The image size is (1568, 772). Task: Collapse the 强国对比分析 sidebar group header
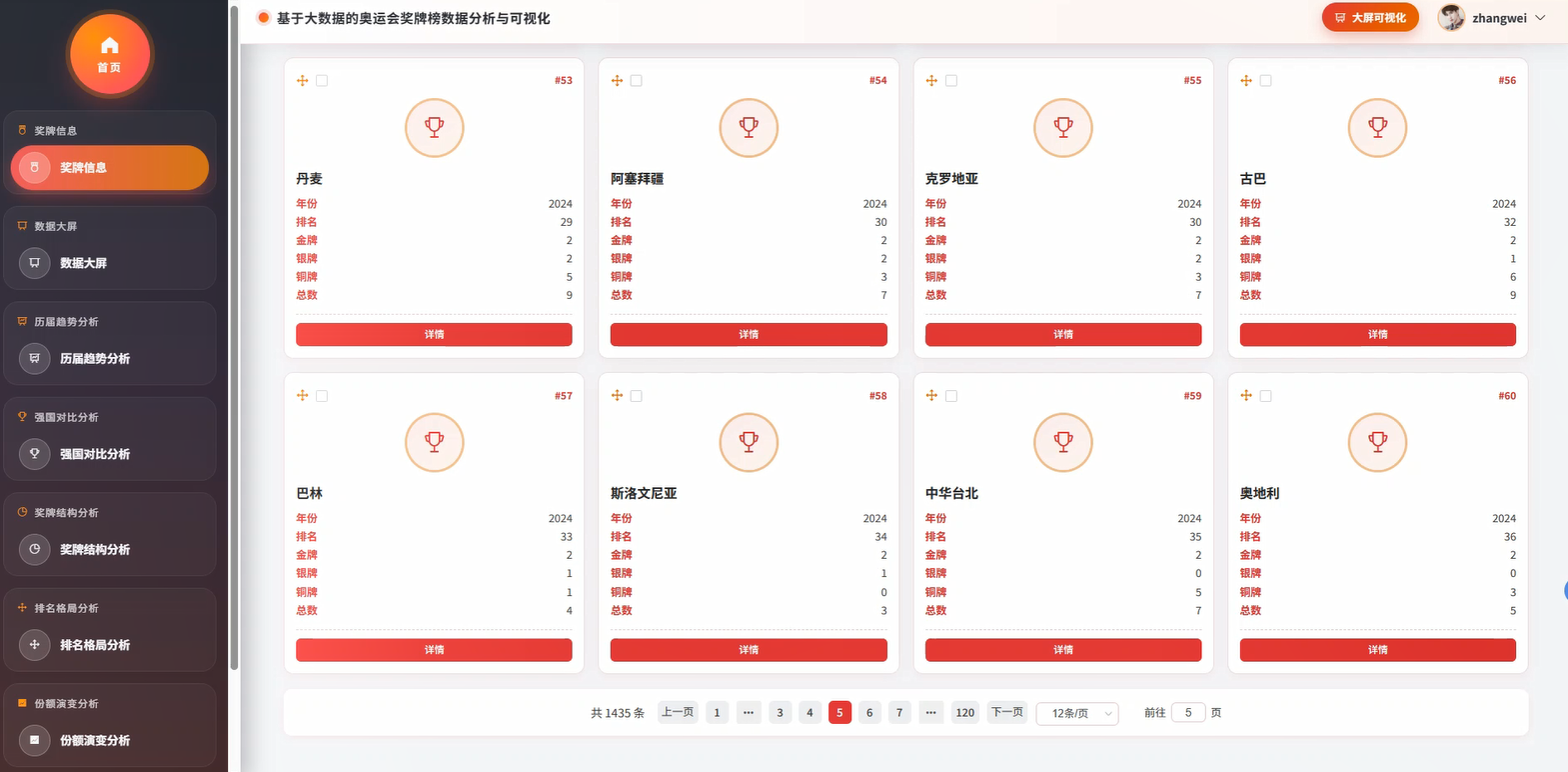click(x=109, y=417)
